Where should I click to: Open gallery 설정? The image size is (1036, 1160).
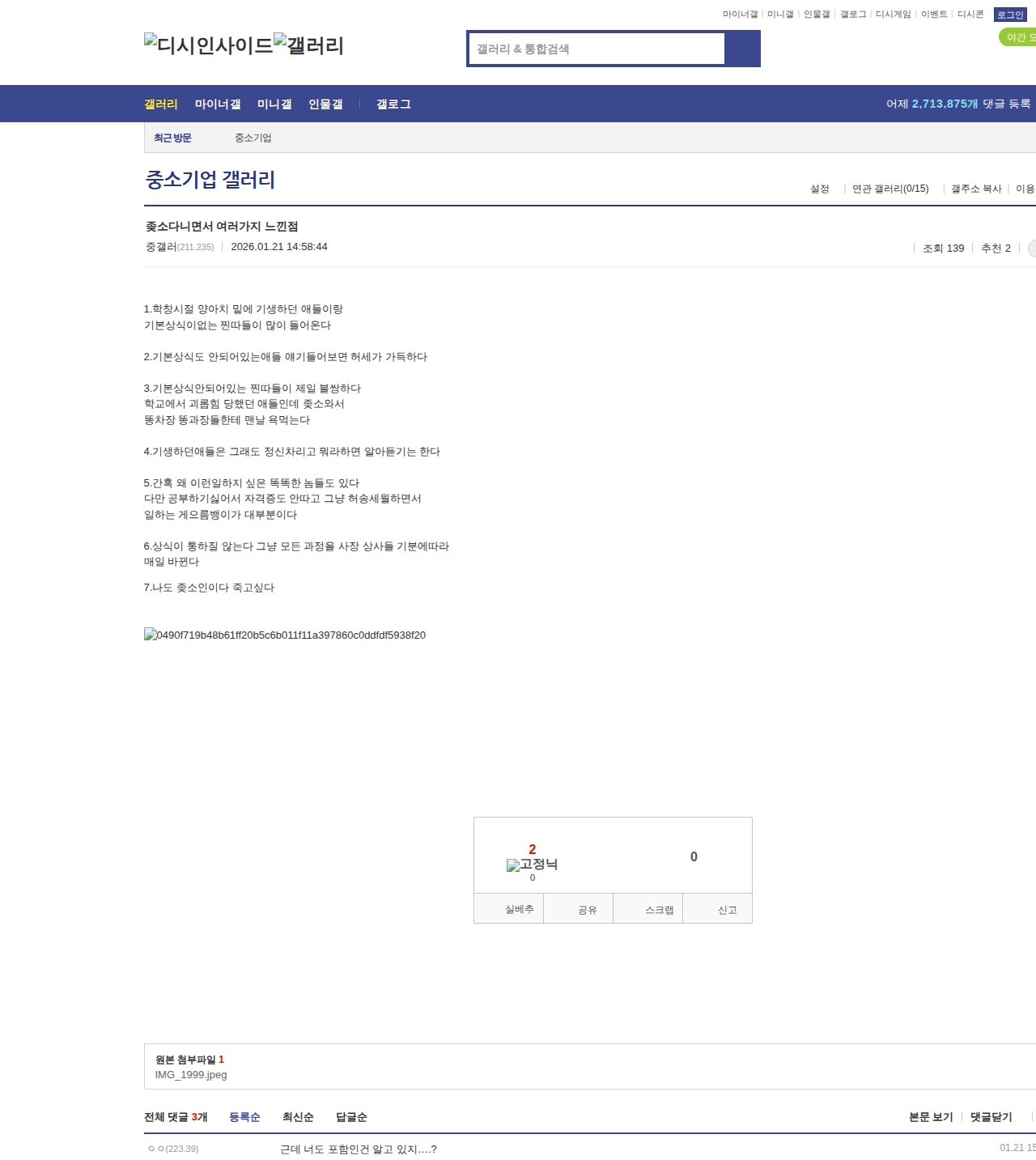820,189
